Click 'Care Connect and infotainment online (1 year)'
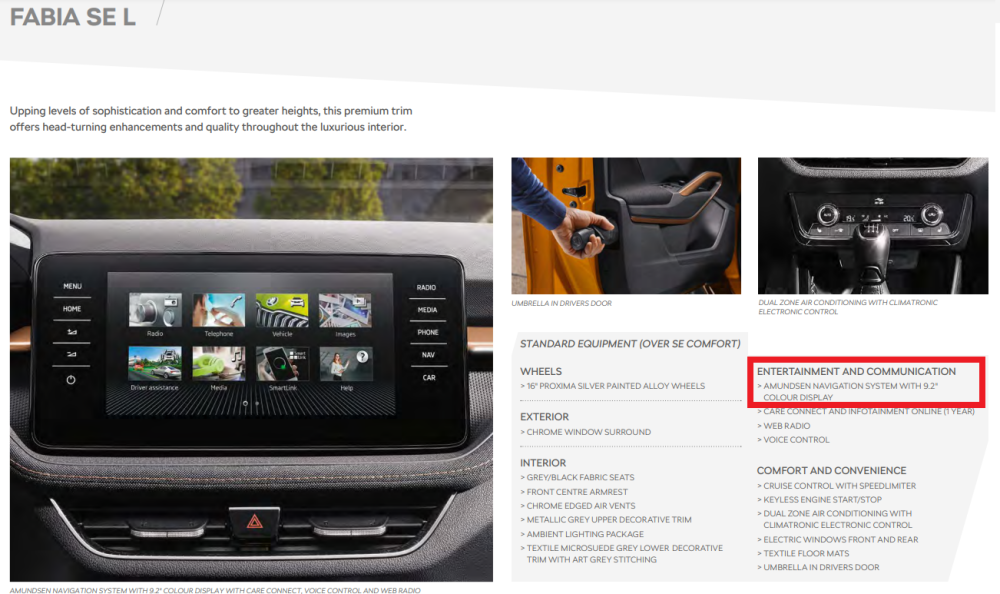 866,412
